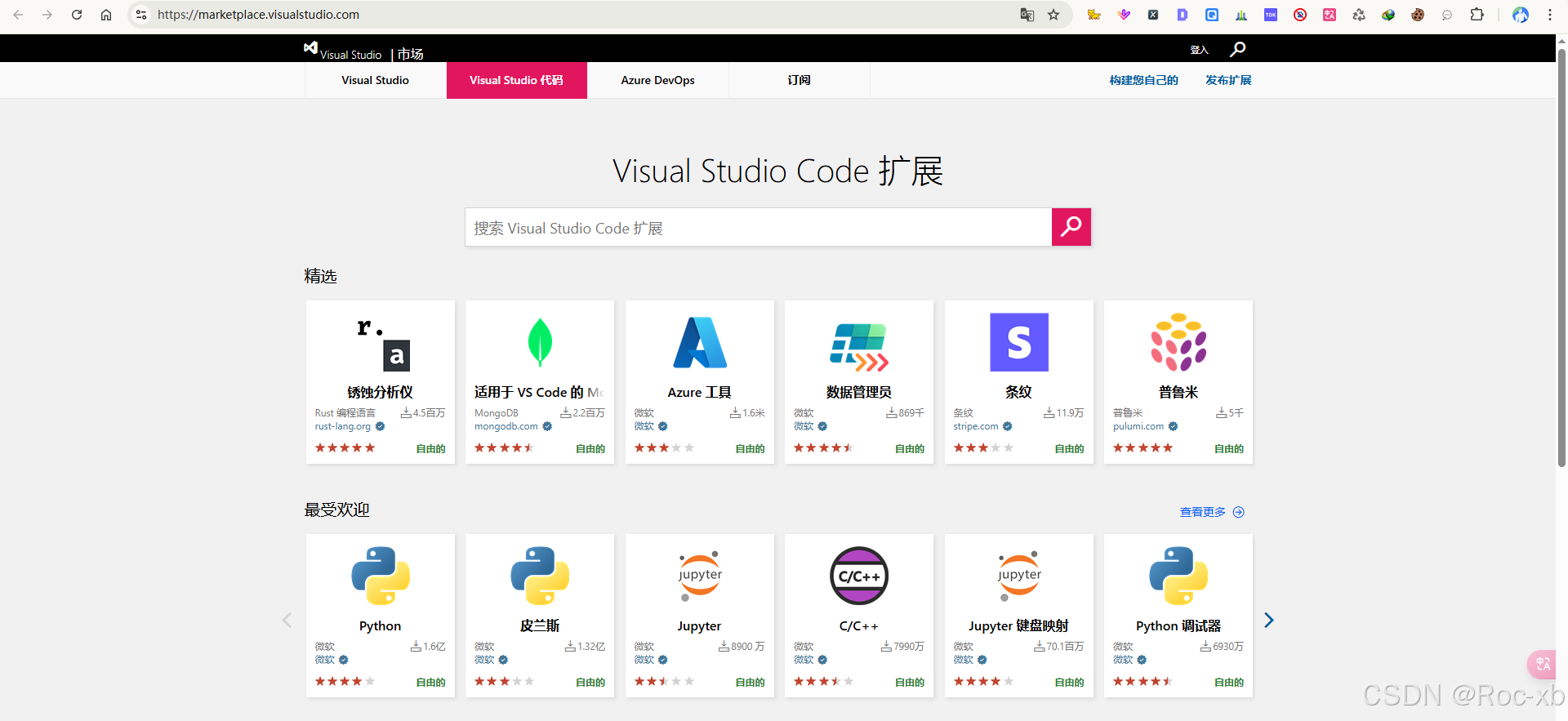This screenshot has height=721, width=1568.
Task: Click the star rating on 数据管理员 card
Action: click(823, 447)
